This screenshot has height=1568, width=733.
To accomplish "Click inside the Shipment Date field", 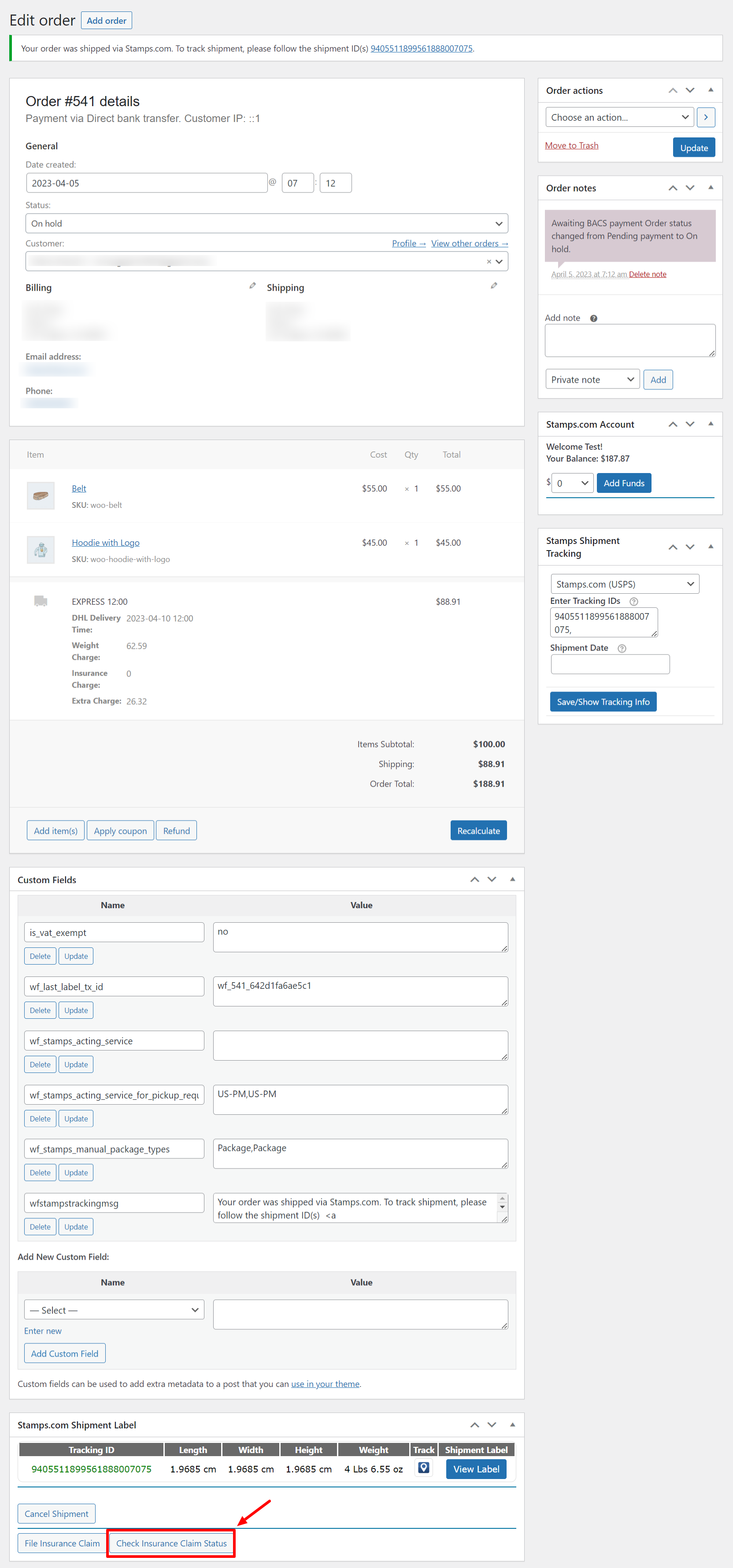I will tap(609, 664).
